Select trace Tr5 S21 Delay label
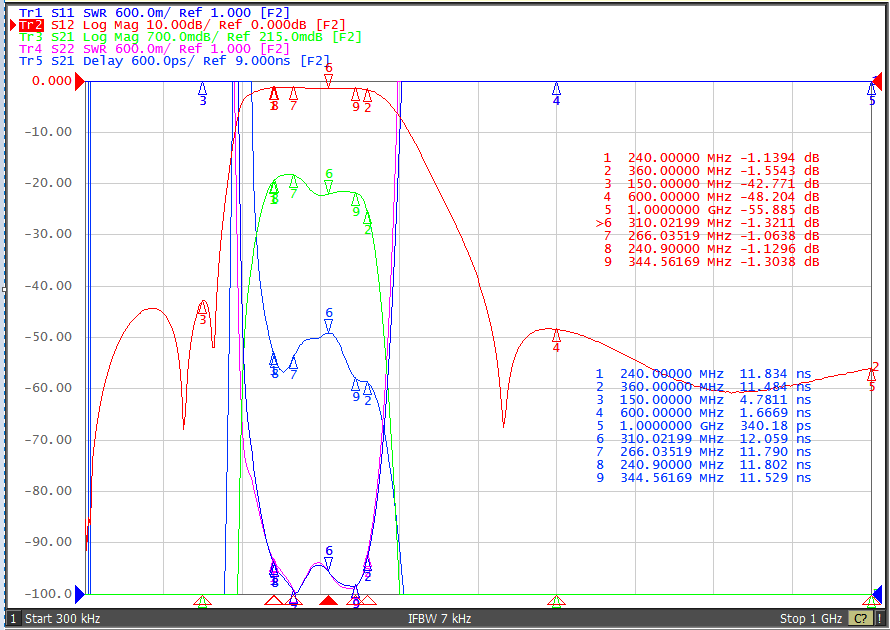This screenshot has height=630, width=890. [x=174, y=61]
